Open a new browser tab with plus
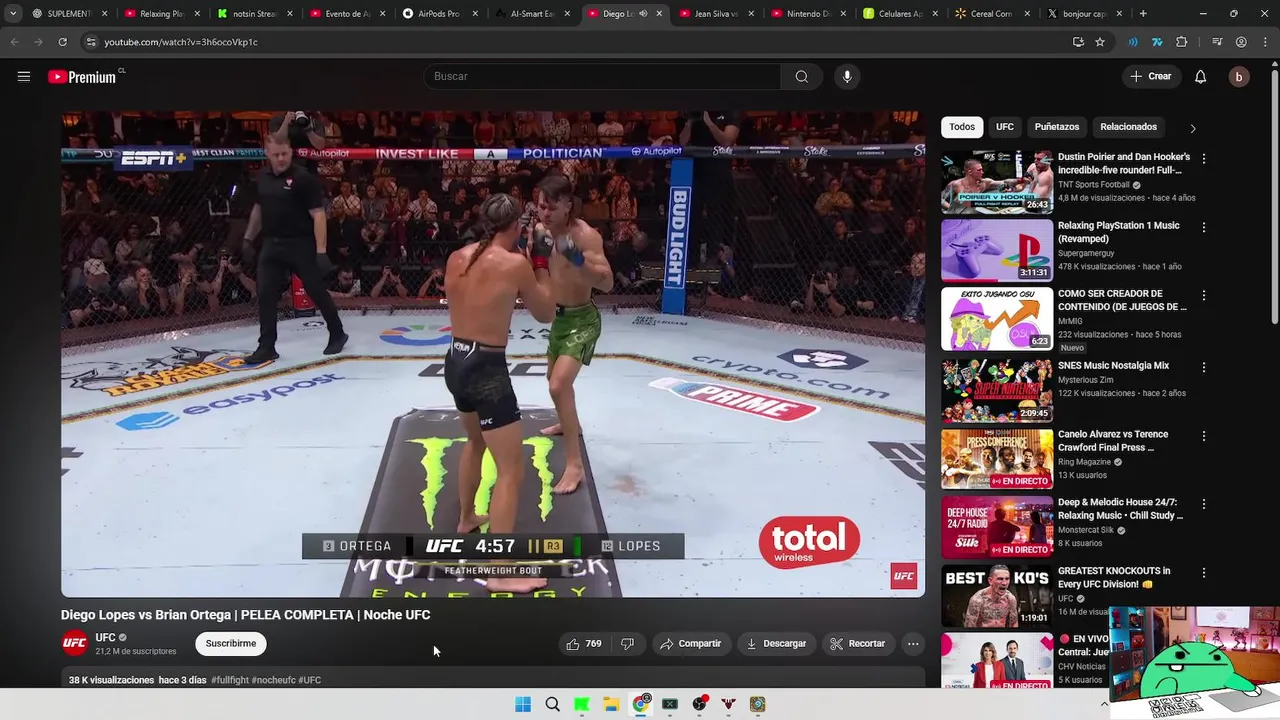 click(x=1143, y=14)
